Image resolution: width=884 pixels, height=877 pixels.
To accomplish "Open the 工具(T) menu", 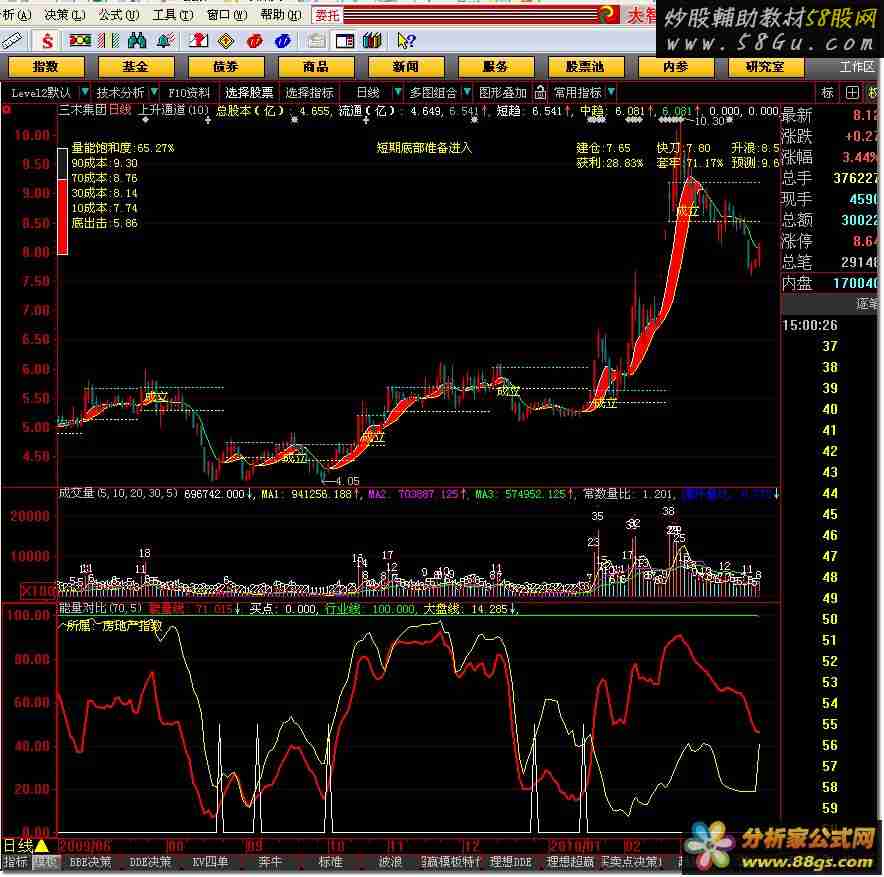I will coord(173,15).
